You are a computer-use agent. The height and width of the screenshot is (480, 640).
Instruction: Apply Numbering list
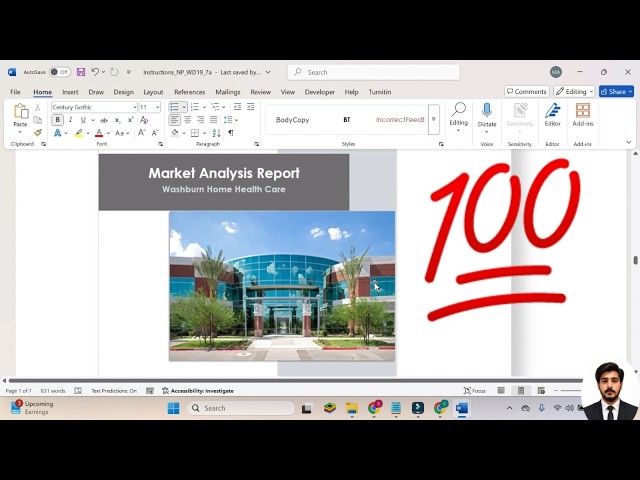[x=195, y=107]
